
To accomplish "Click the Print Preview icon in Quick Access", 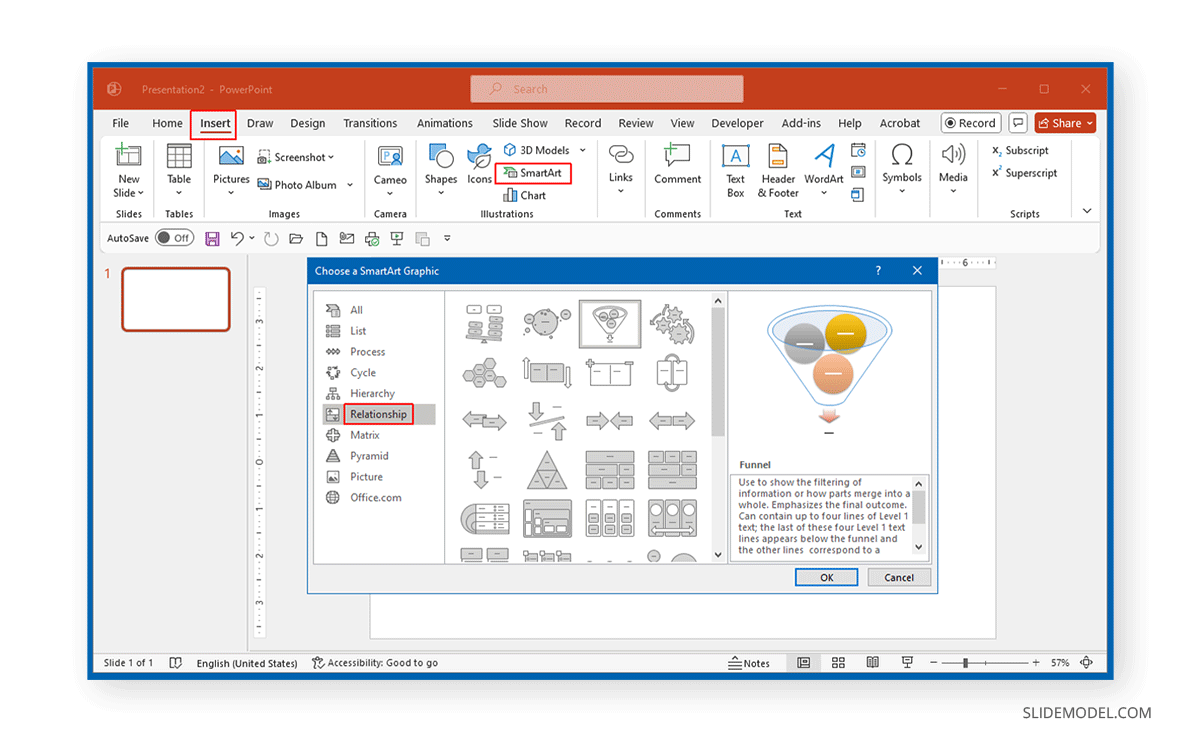I will (x=372, y=239).
